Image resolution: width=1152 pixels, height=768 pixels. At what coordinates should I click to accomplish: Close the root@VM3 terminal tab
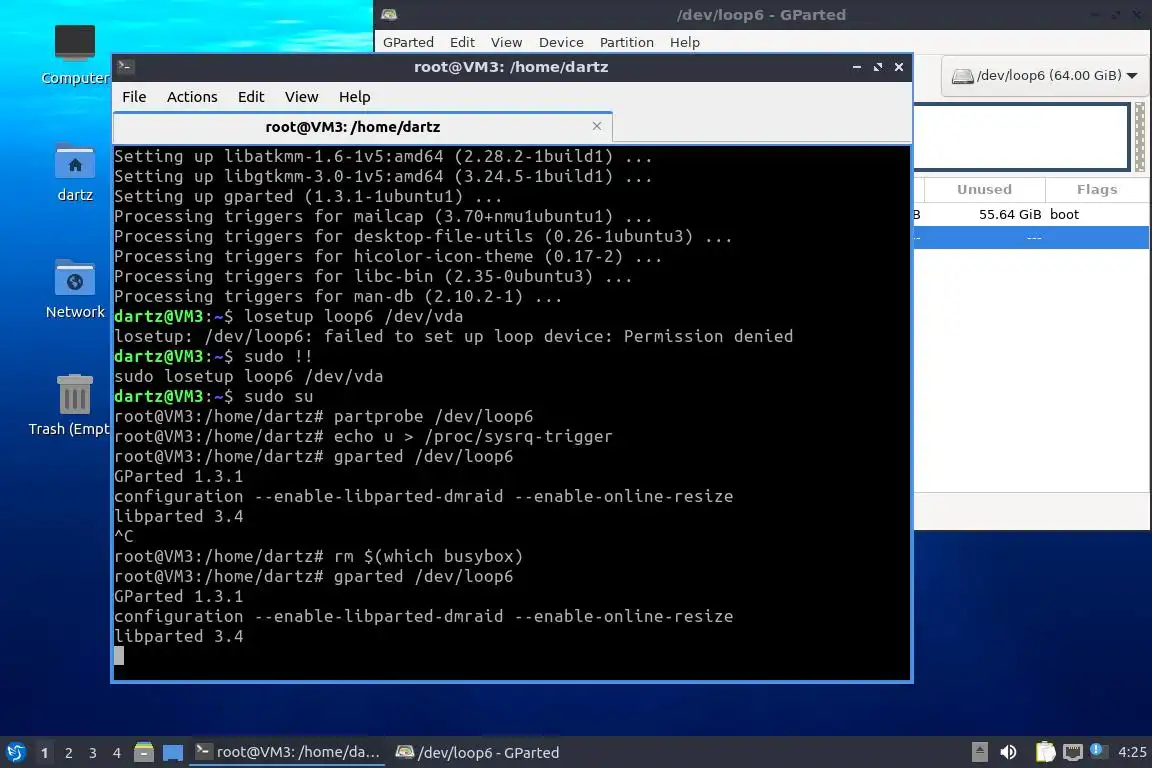[597, 126]
